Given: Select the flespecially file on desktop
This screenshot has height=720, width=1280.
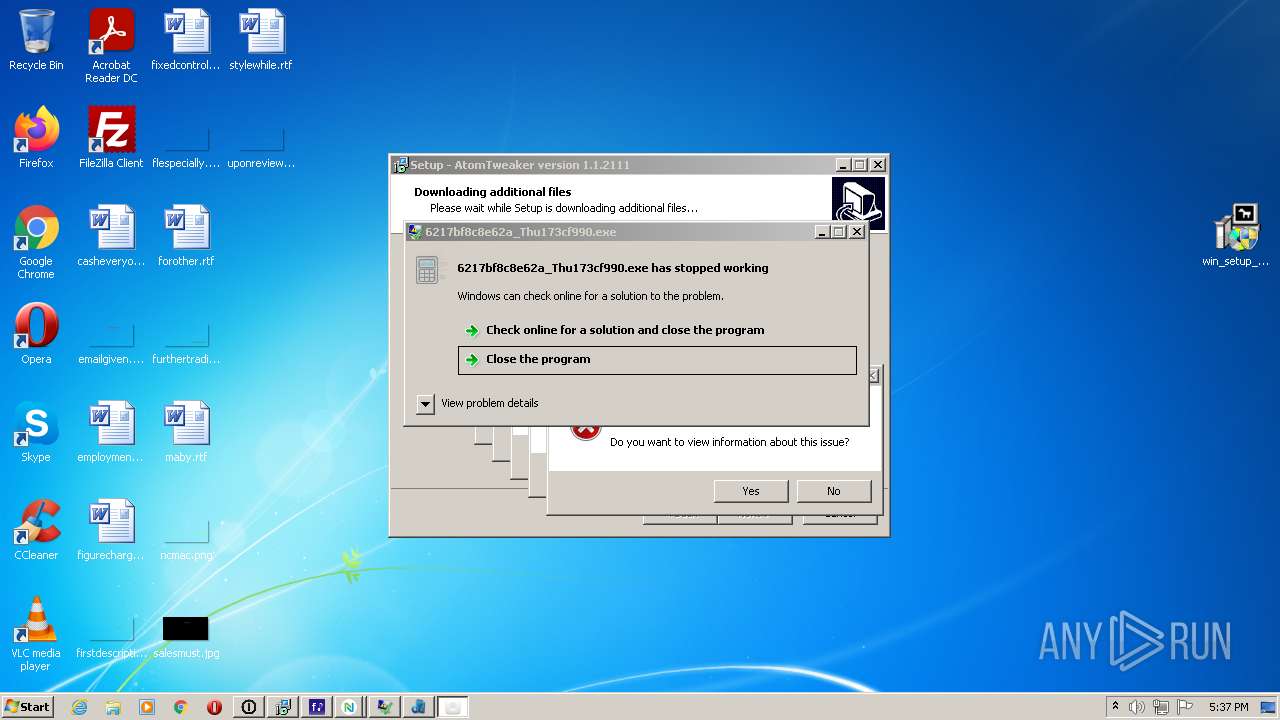Looking at the screenshot, I should click(x=186, y=148).
